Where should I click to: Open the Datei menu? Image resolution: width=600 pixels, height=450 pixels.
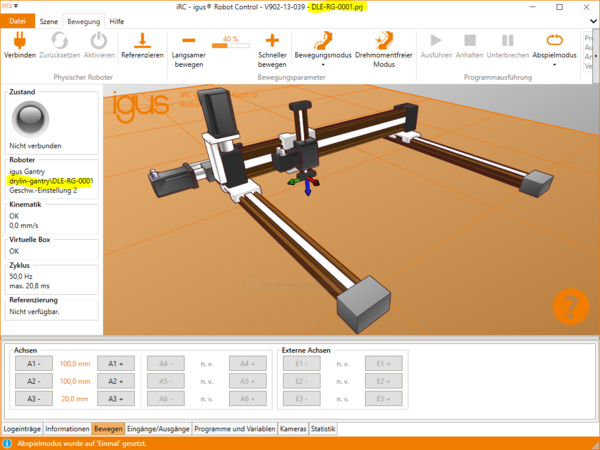(x=18, y=21)
